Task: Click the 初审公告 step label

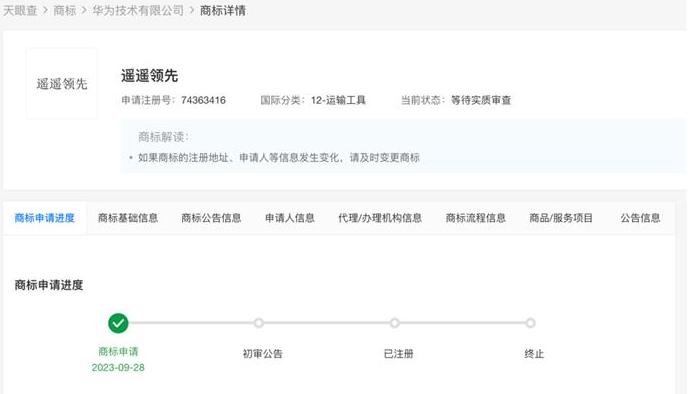Action: [x=262, y=354]
